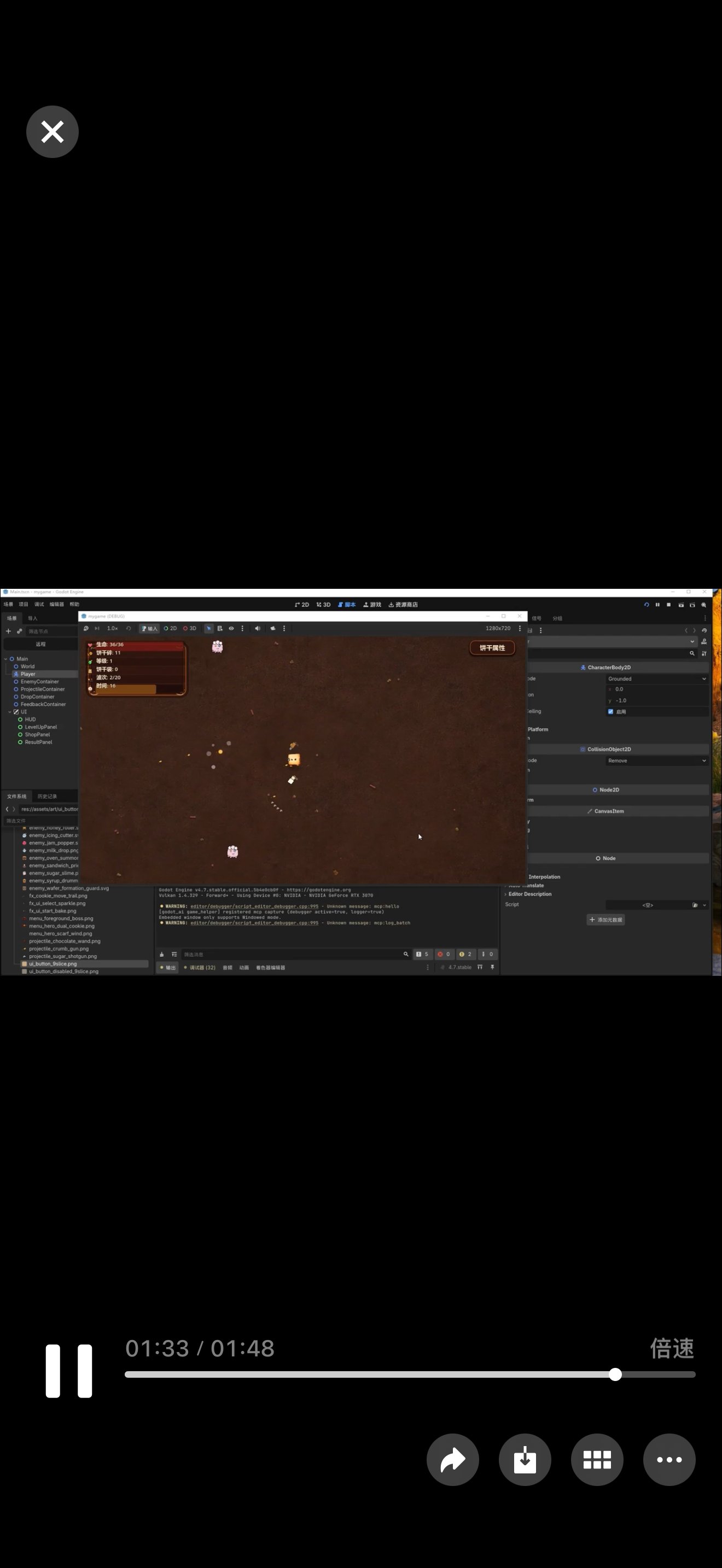Click the instance scene link icon
722x1568 pixels.
point(20,631)
